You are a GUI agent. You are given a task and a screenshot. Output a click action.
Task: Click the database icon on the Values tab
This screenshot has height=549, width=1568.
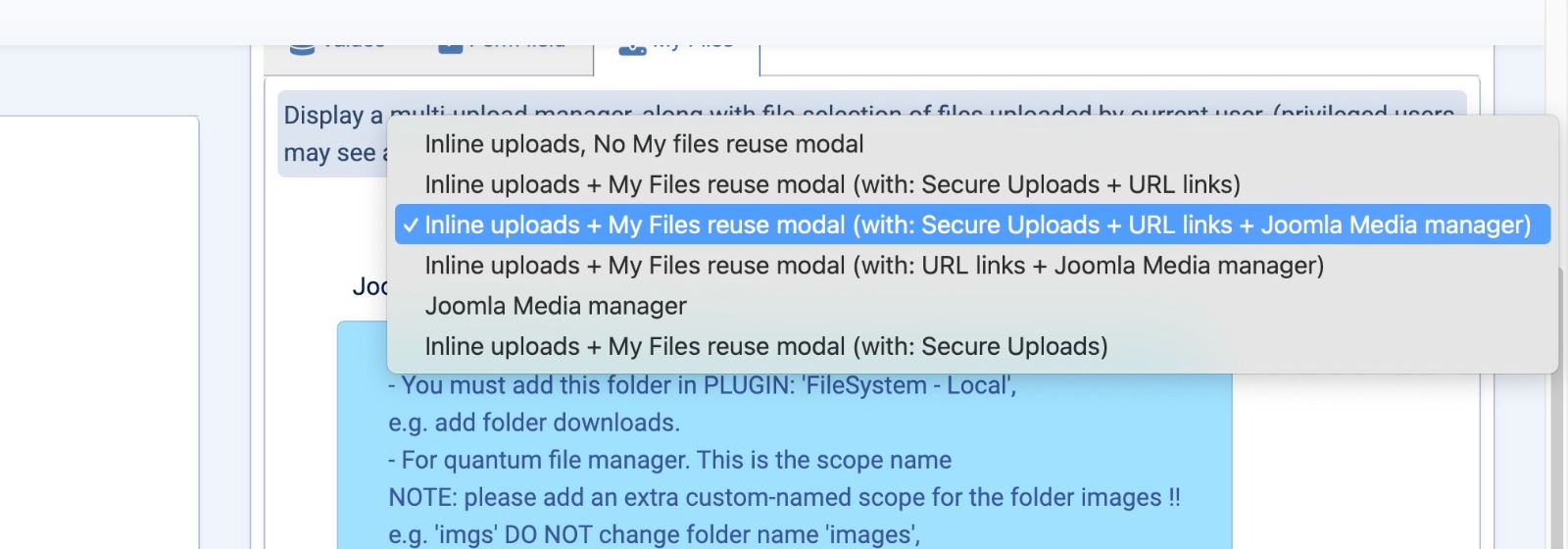[303, 49]
